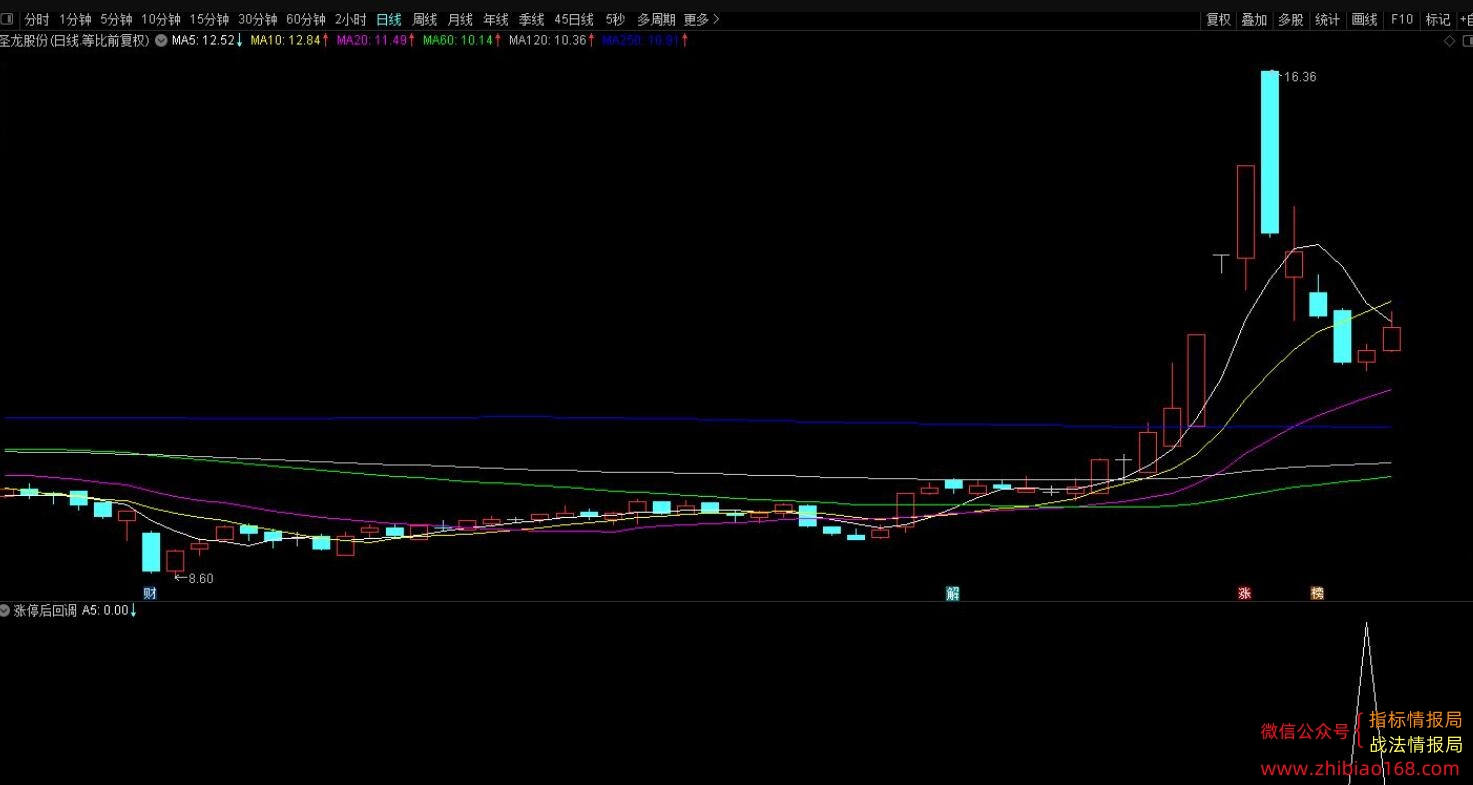The width and height of the screenshot is (1473, 785).
Task: Click the diamond icon below the 标记 button
Action: 1450,41
